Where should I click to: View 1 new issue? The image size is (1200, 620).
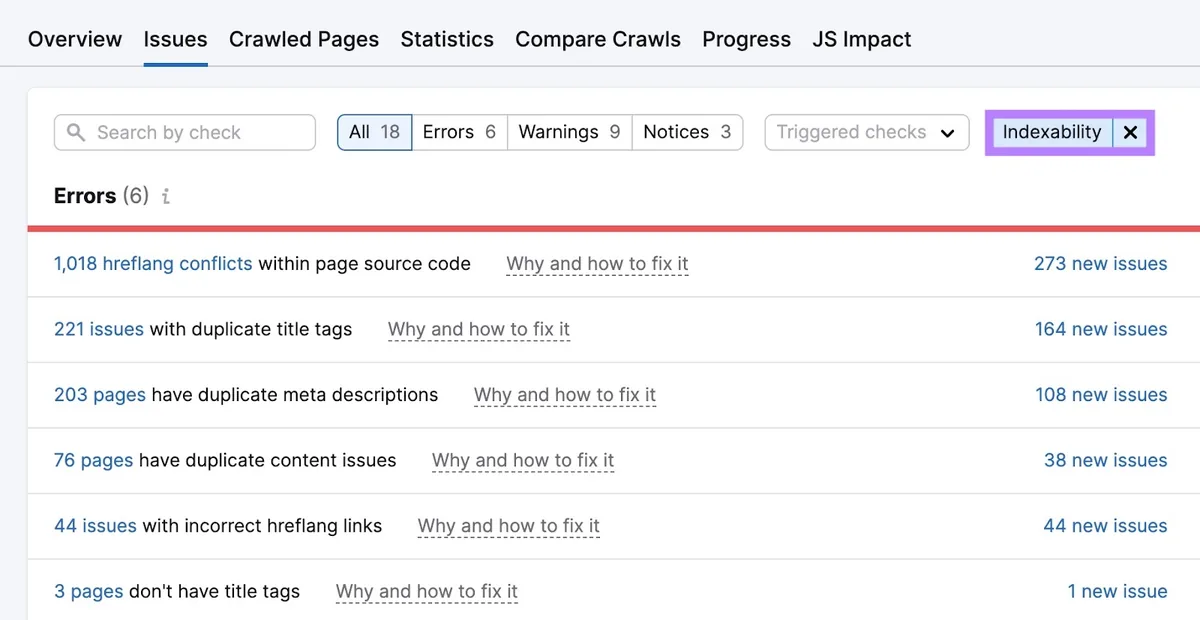point(1117,591)
